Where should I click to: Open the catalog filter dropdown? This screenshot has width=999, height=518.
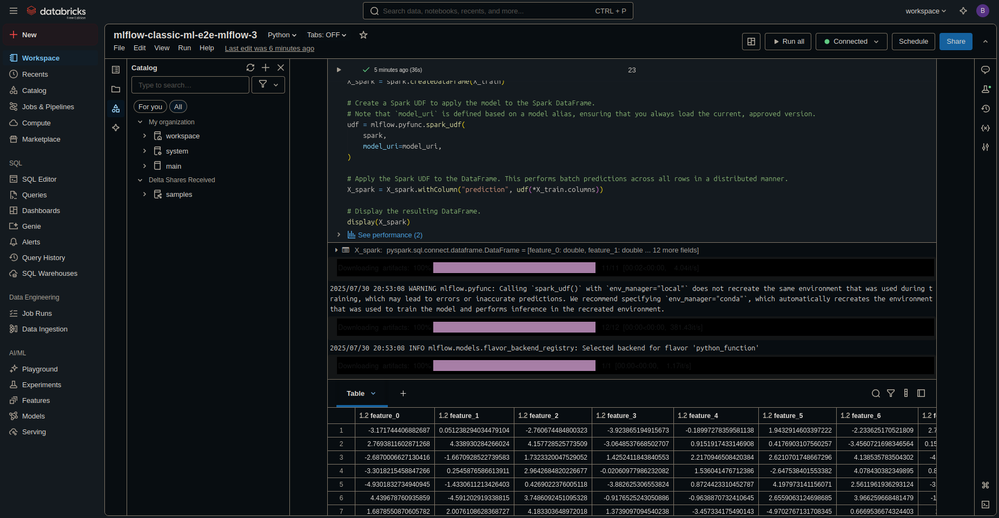268,85
